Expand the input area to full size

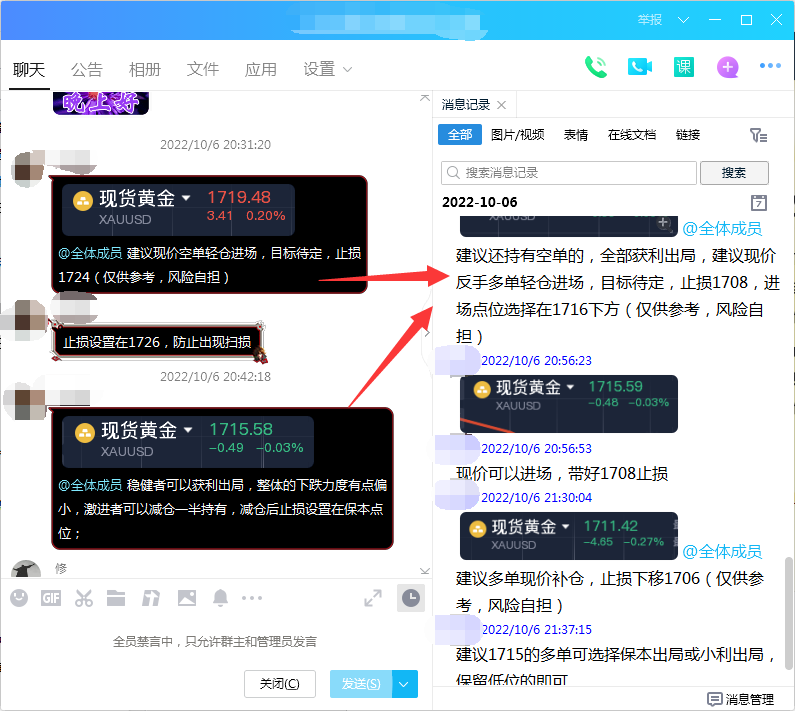pos(372,598)
